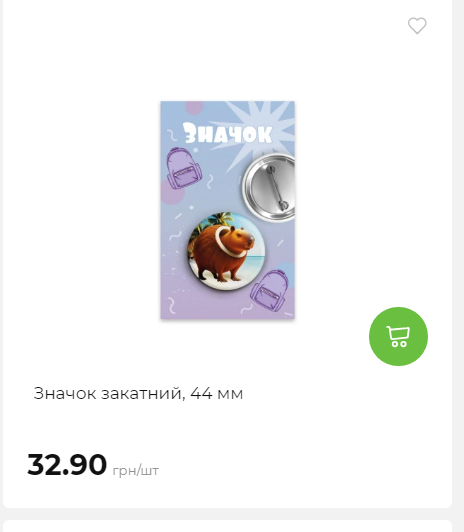Image resolution: width=464 pixels, height=532 pixels.
Task: Select the next product card below
Action: tap(228, 526)
